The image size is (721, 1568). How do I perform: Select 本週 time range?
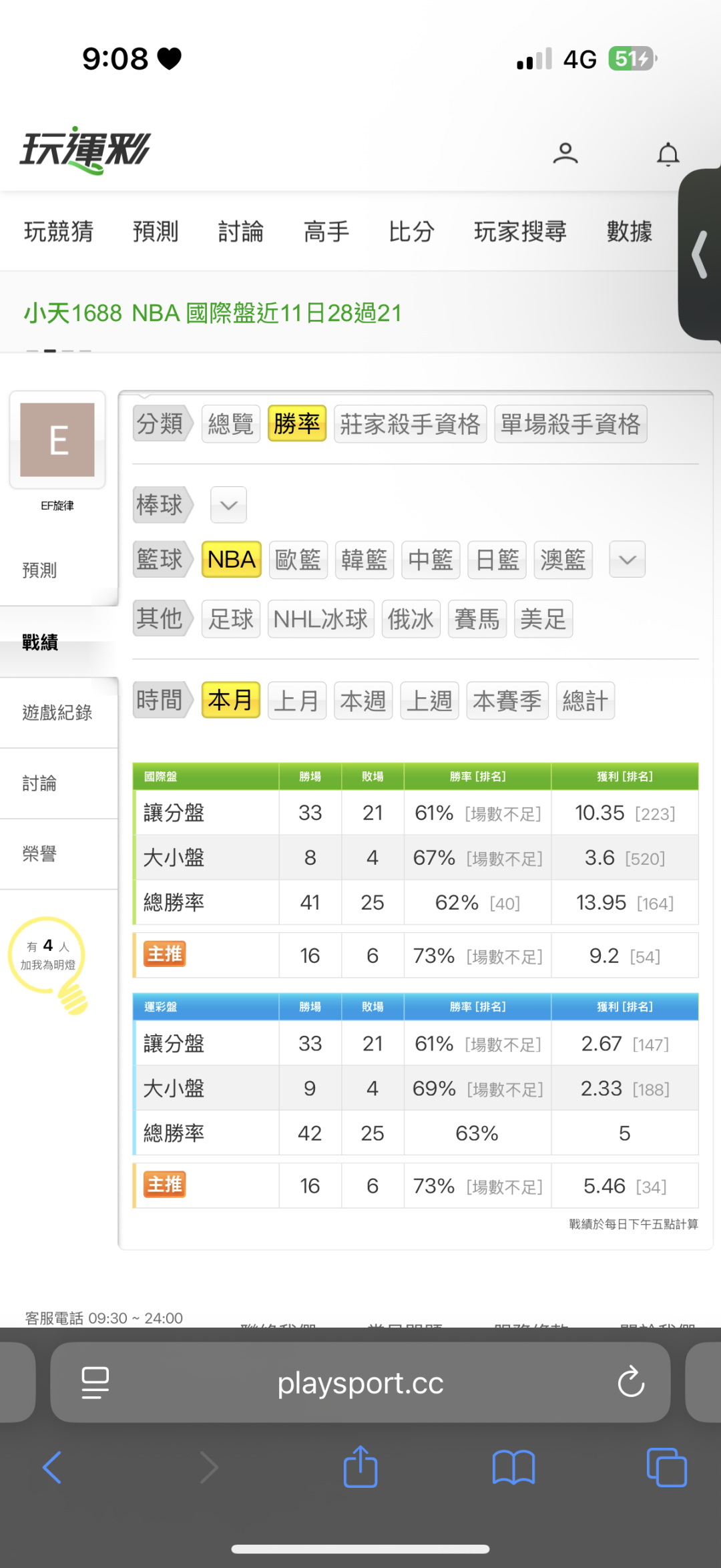(x=363, y=701)
